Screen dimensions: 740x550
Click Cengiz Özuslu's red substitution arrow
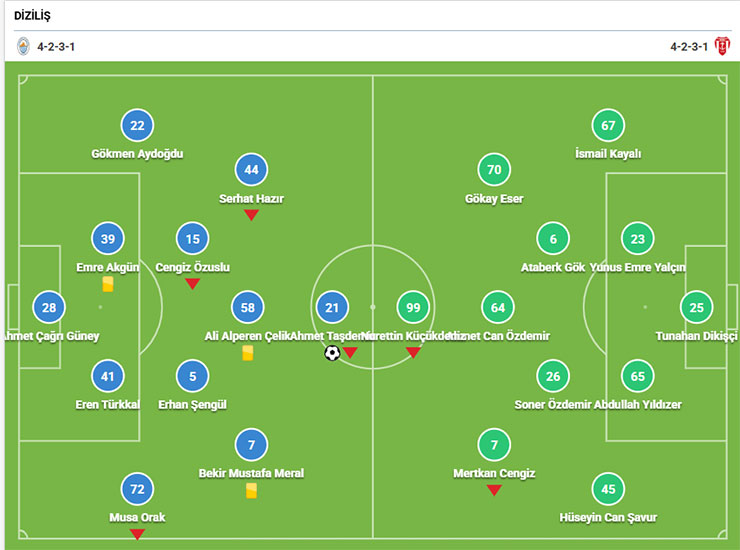pos(193,284)
